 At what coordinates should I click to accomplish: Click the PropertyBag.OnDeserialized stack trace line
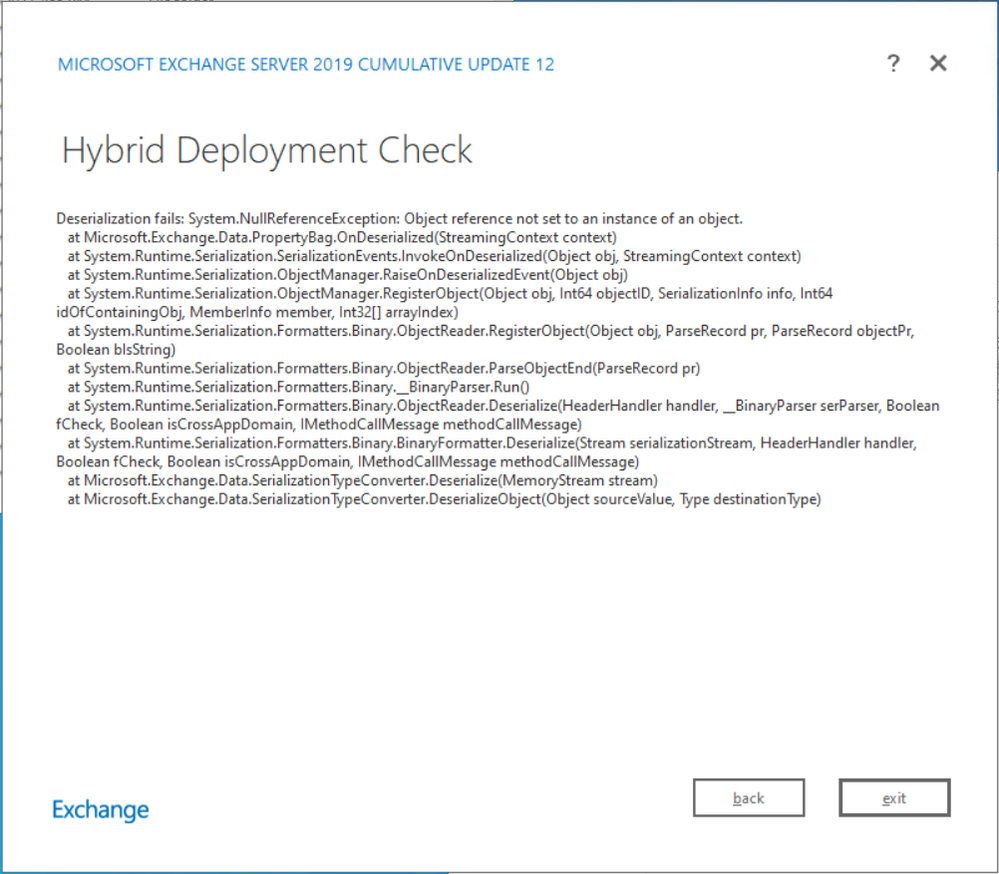[x=342, y=238]
